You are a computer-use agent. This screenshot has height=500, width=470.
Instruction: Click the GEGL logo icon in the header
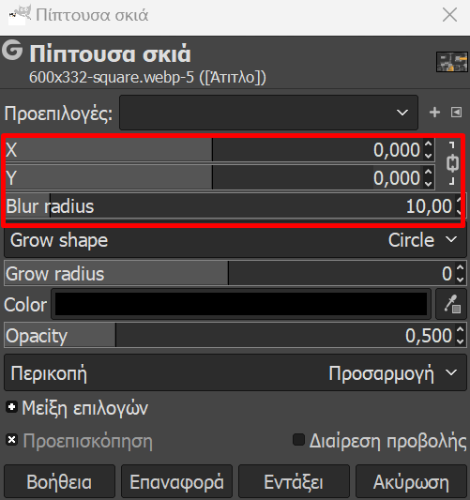point(12,50)
